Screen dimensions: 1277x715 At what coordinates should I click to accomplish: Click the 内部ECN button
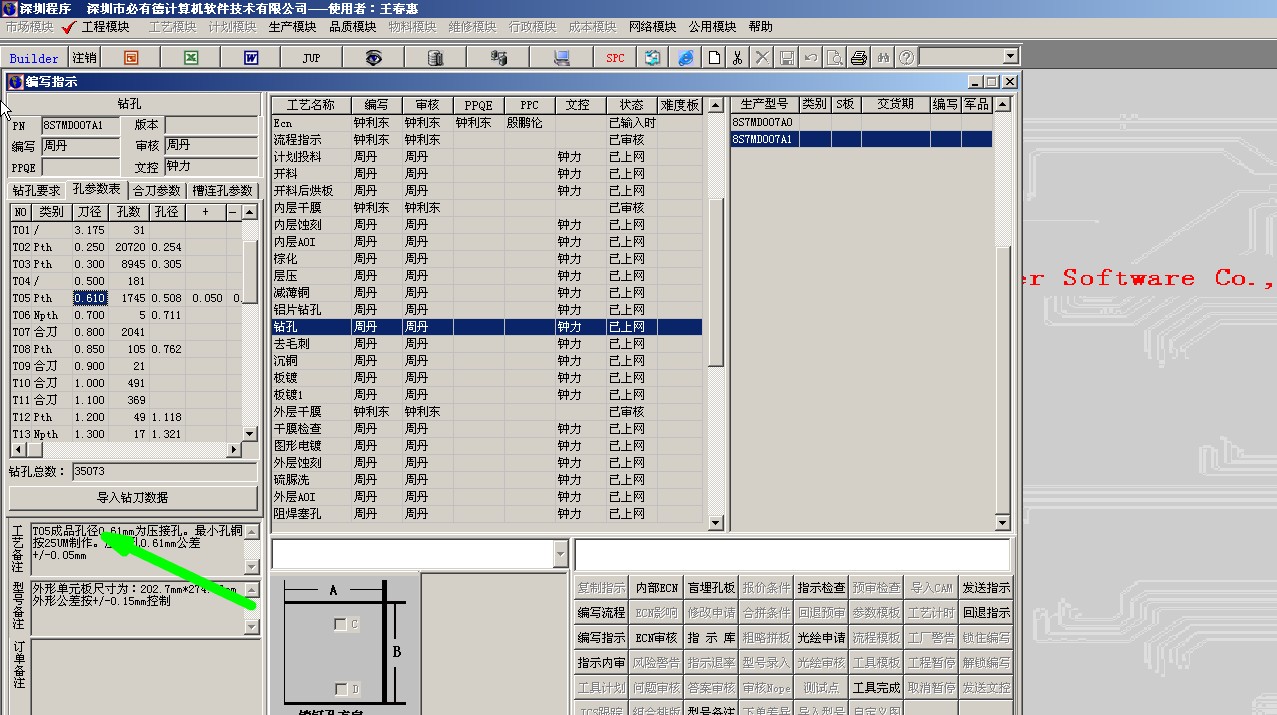pos(657,588)
